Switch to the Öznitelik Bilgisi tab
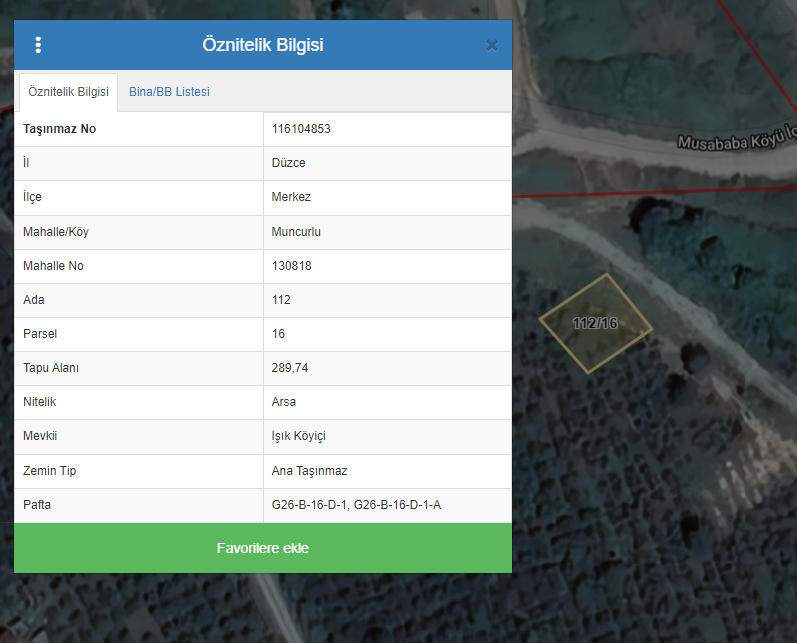797x643 pixels. 68,92
